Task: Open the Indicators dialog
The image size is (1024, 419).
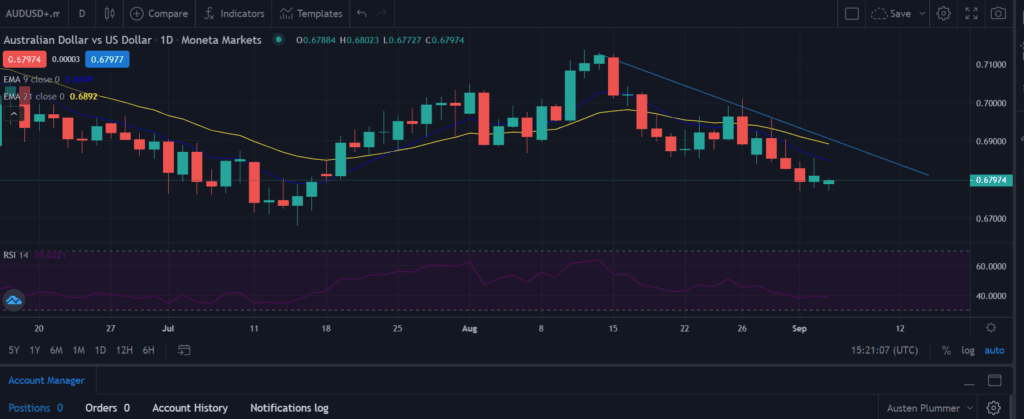Action: 234,13
